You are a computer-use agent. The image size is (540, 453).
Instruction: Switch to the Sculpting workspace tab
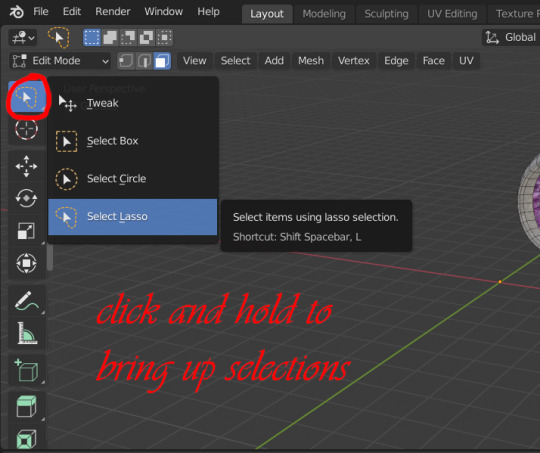386,14
